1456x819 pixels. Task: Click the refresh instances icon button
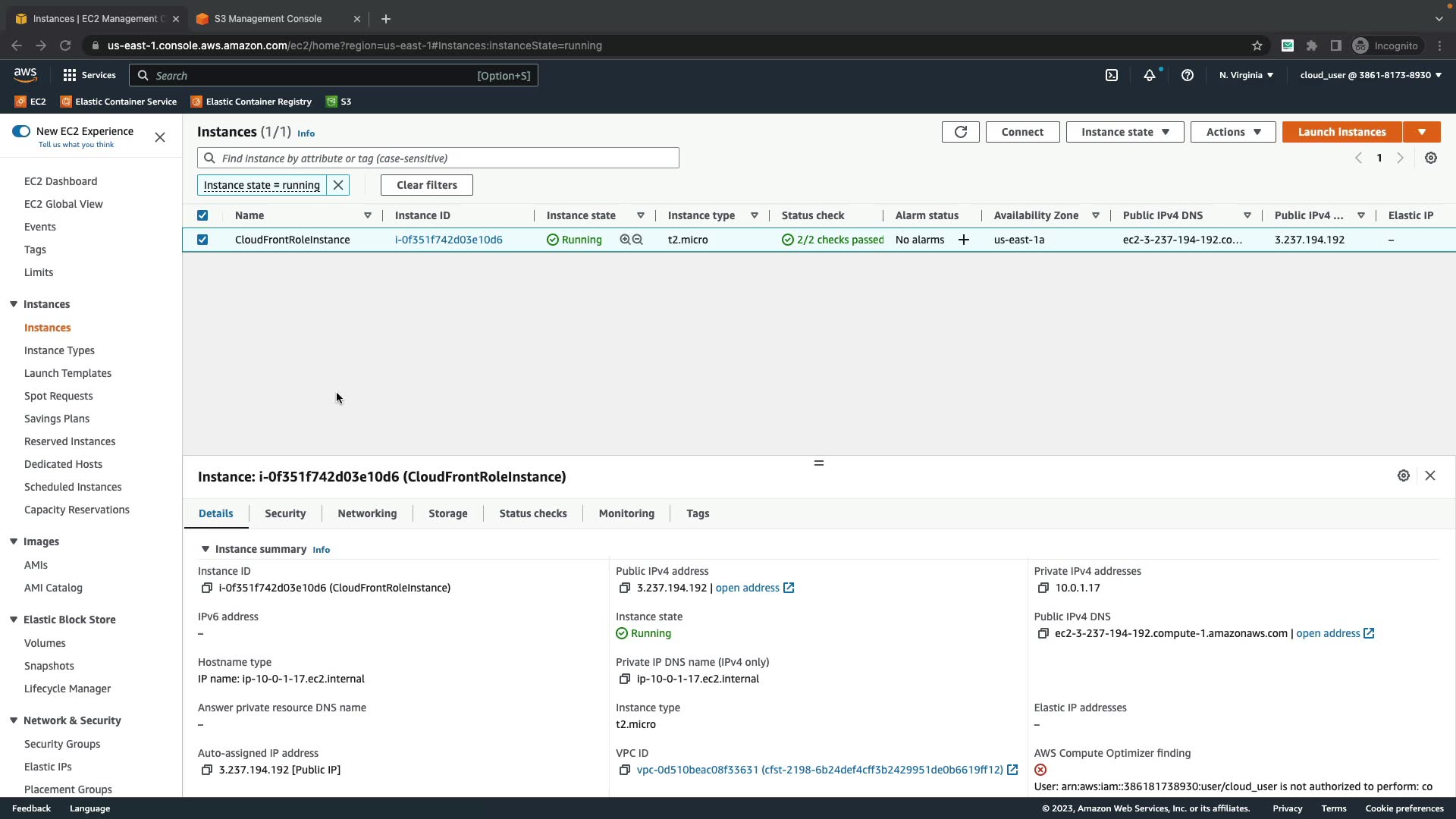(960, 132)
